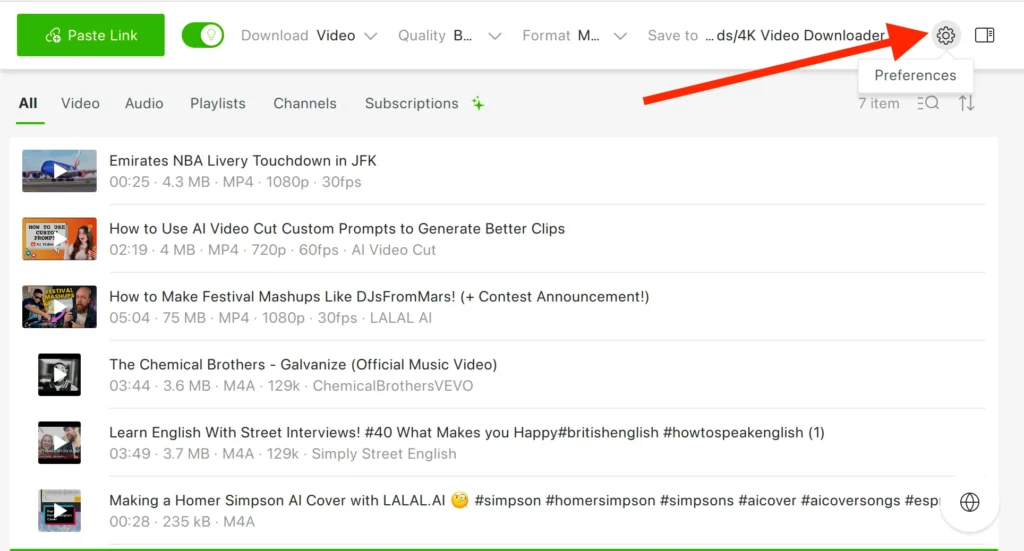
Task: Click '00:25 · 4.3 MB · MP4 · 1080p' details
Action: click(235, 182)
